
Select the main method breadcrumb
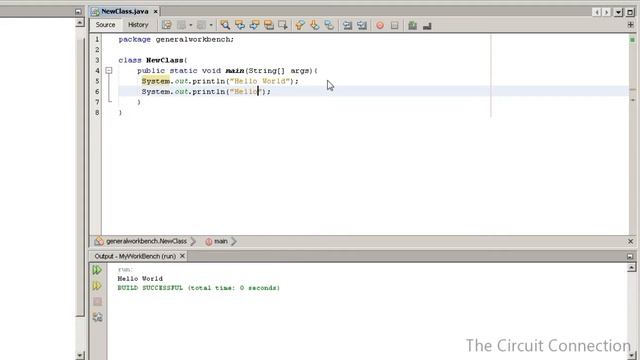[221, 241]
